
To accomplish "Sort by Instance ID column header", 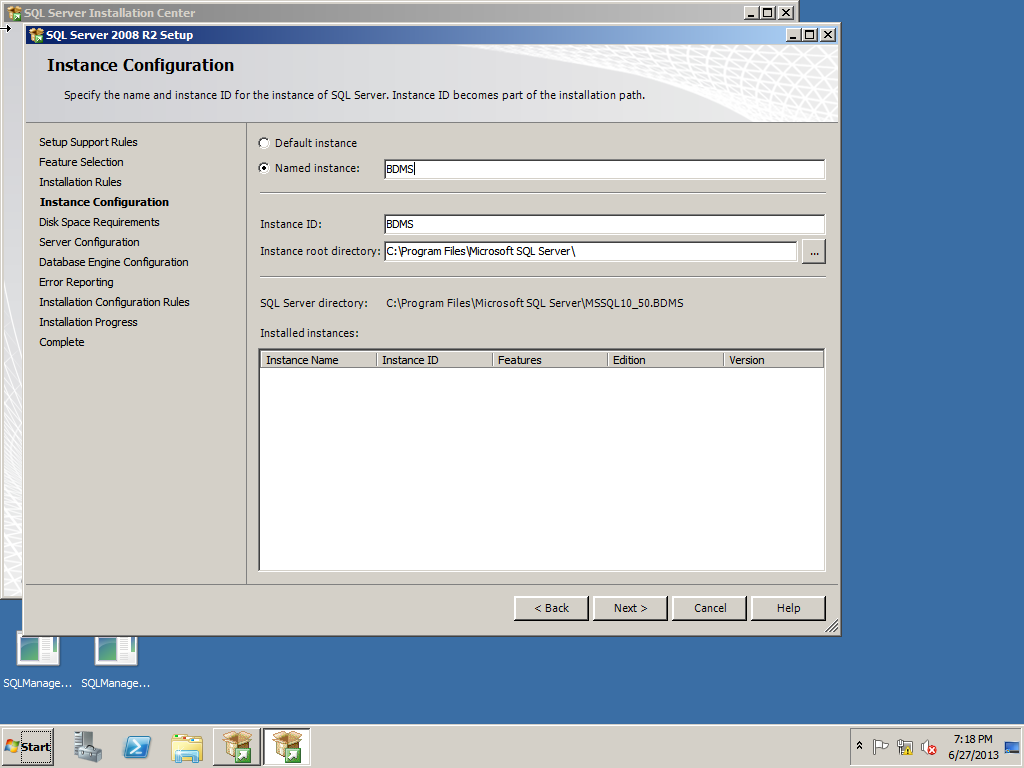I will pos(434,360).
